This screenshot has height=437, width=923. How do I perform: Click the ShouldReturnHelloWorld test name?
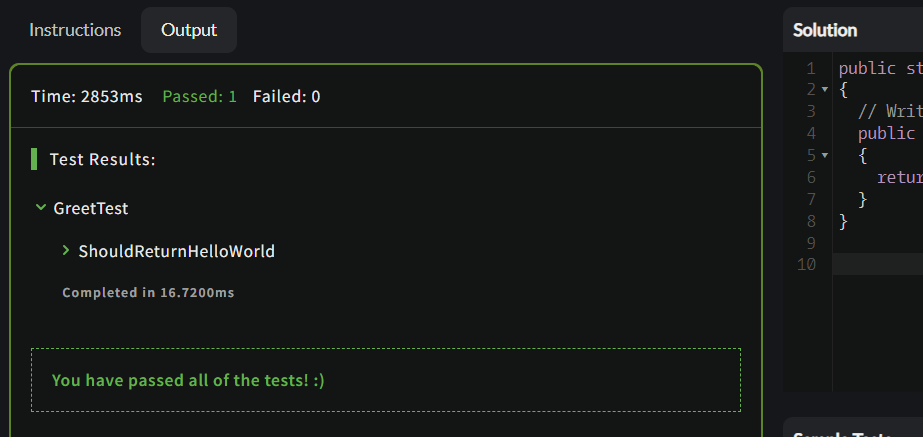[x=177, y=251]
